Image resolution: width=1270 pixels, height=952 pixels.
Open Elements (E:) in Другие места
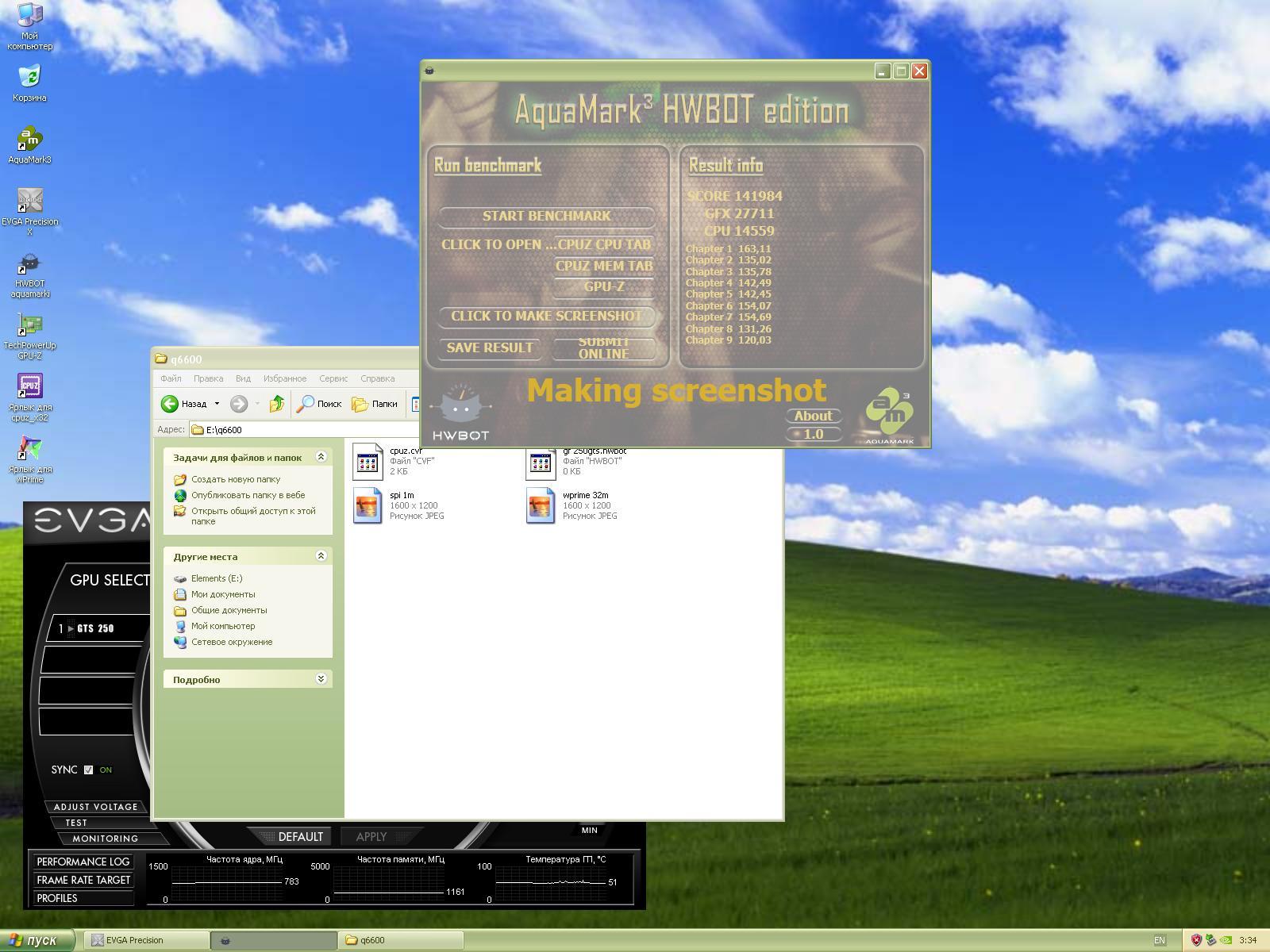point(217,578)
